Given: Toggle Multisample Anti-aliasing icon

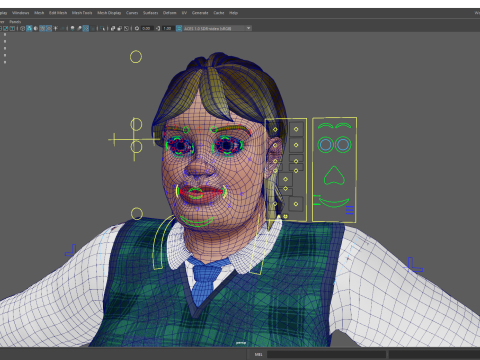Looking at the screenshot, I should click(x=86, y=29).
